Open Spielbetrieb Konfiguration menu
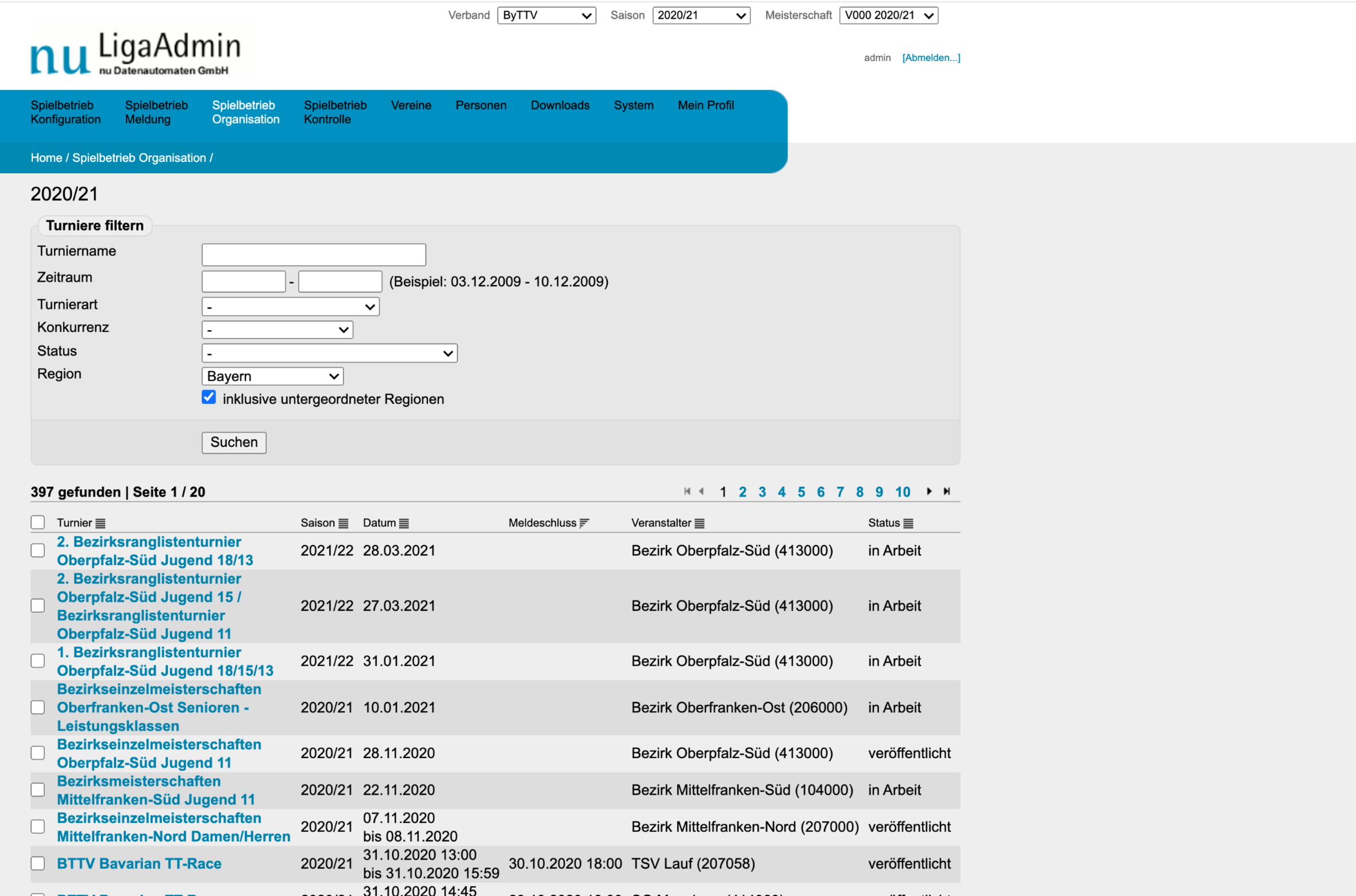The width and height of the screenshot is (1356, 896). click(x=66, y=113)
